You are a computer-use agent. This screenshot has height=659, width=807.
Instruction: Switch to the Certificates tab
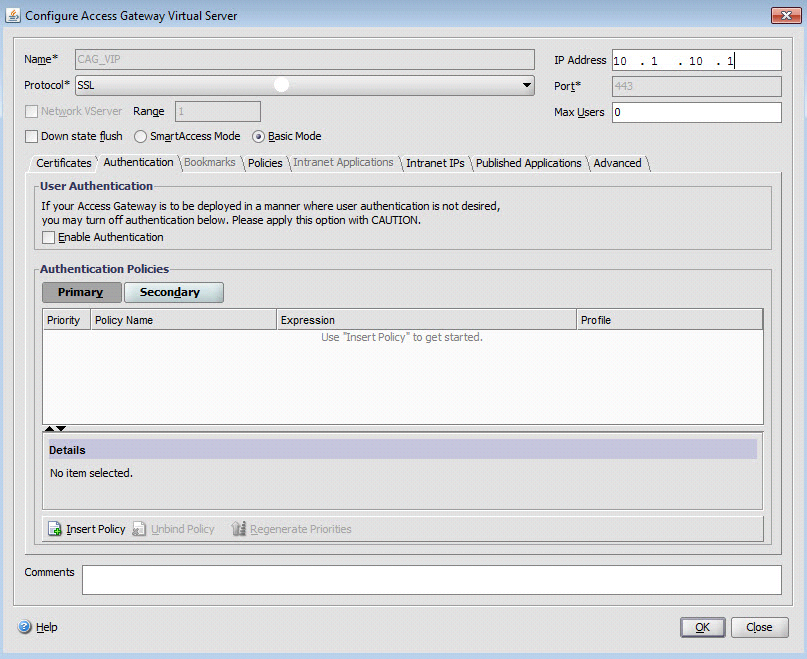click(63, 163)
